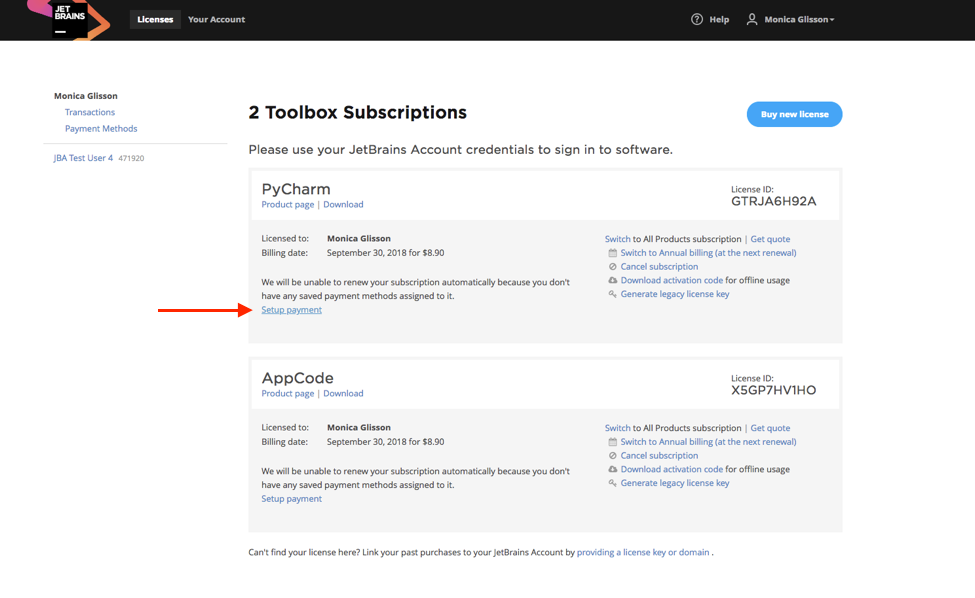
Task: Open Transactions in the sidebar
Action: 90,112
